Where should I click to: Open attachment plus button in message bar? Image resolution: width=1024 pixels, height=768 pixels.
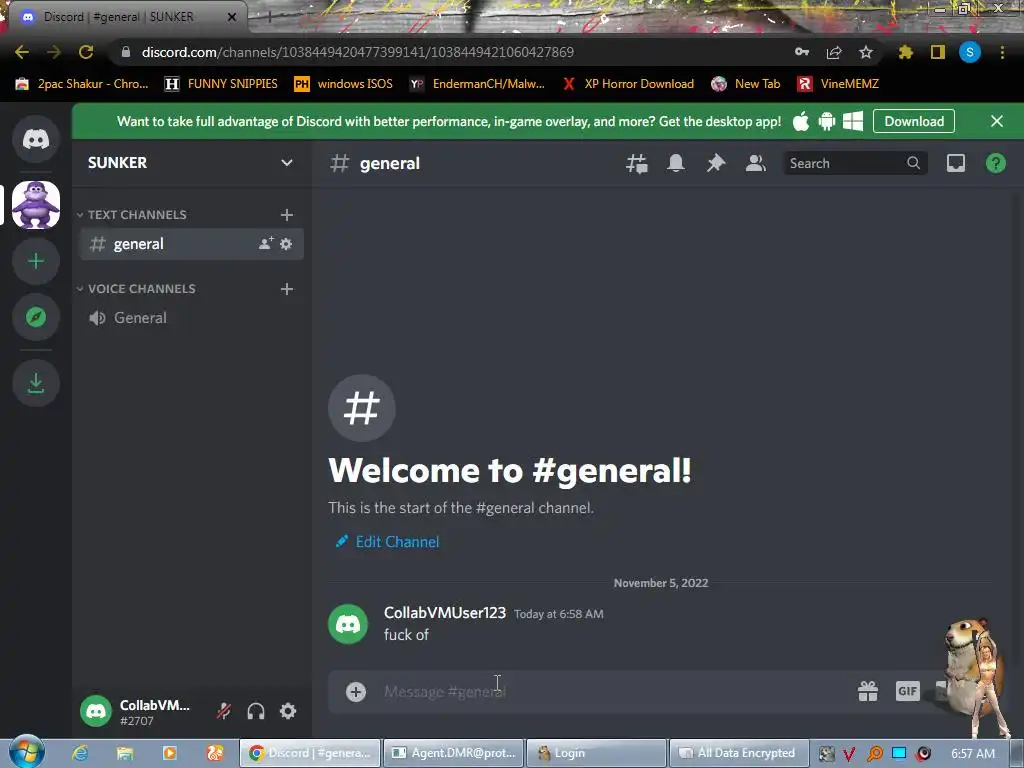356,692
